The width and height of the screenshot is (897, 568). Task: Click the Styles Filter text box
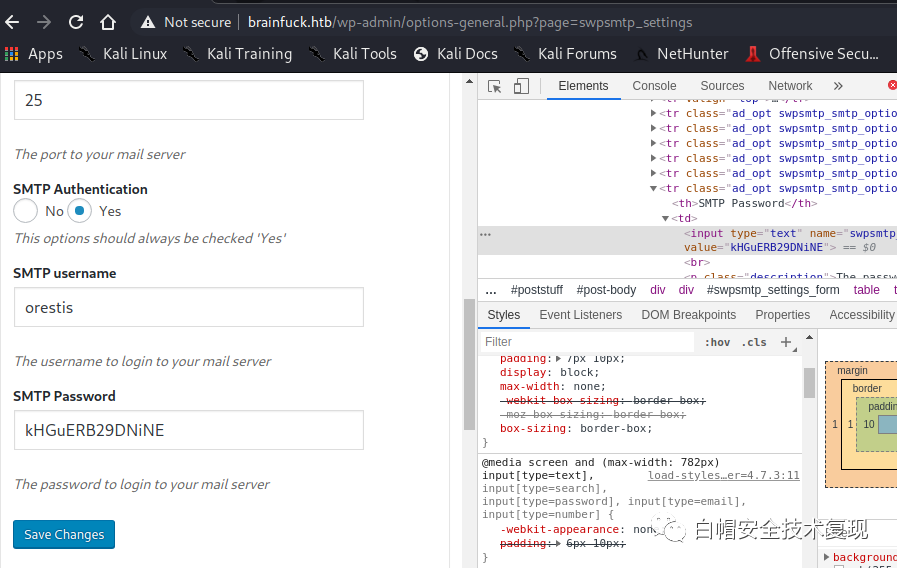pos(586,342)
